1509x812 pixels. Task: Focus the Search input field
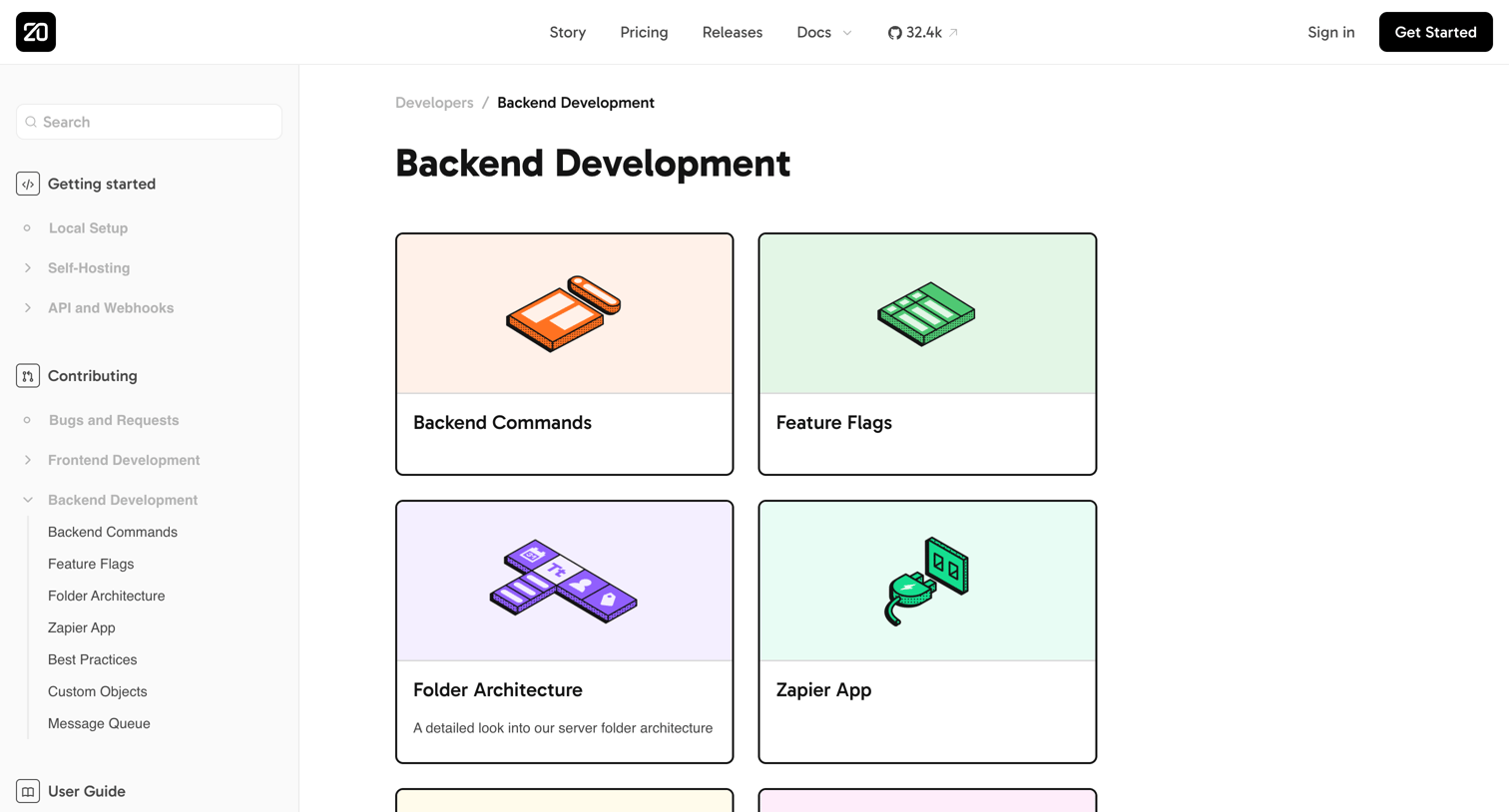tap(149, 122)
